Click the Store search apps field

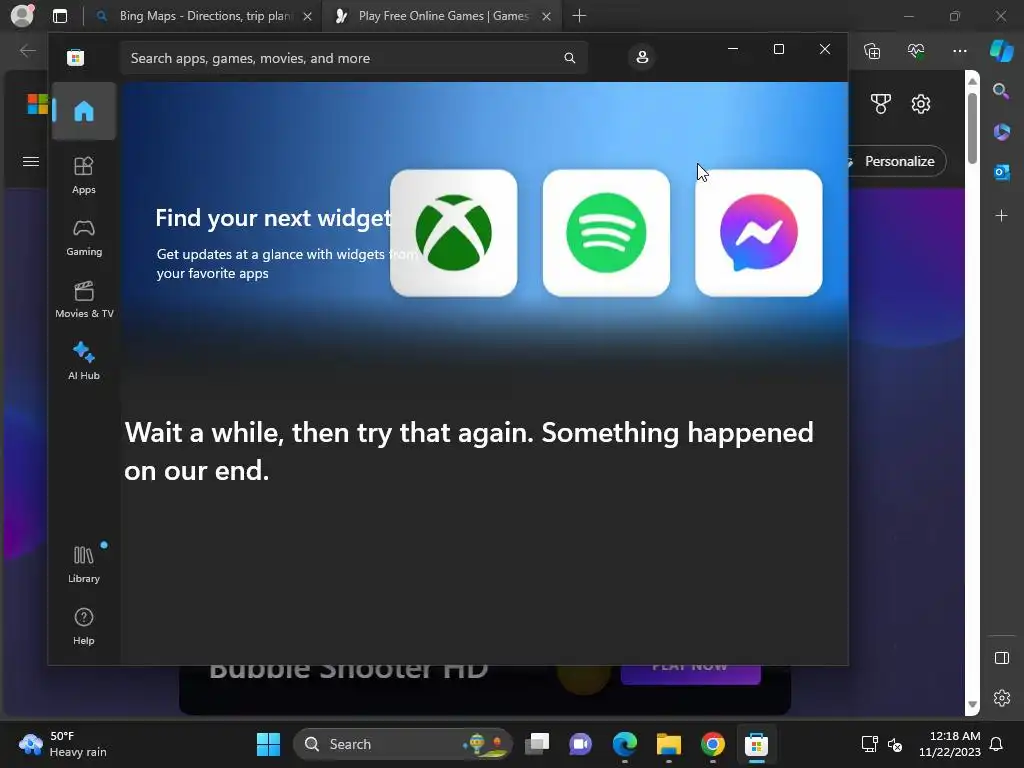pos(354,58)
